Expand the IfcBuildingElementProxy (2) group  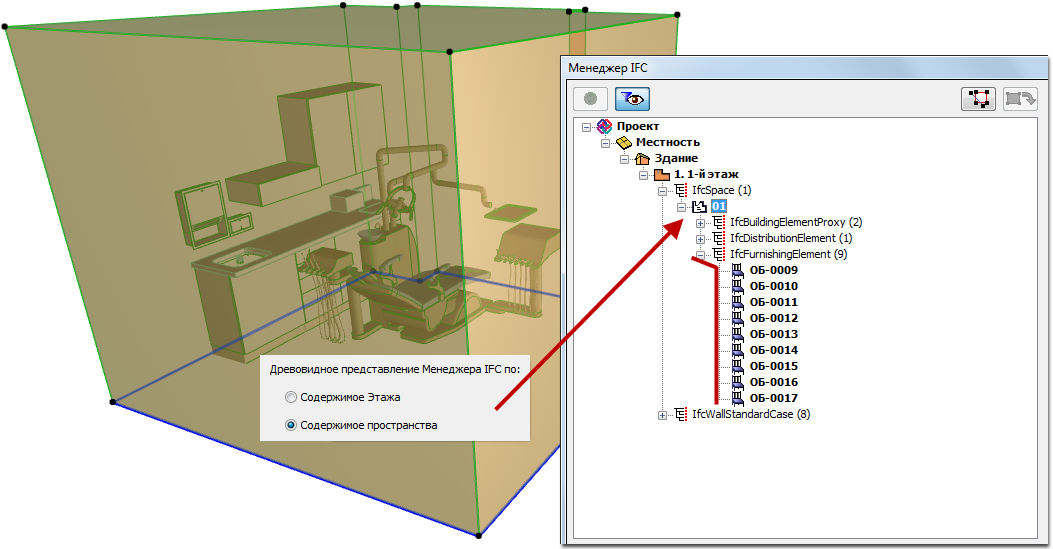click(700, 223)
